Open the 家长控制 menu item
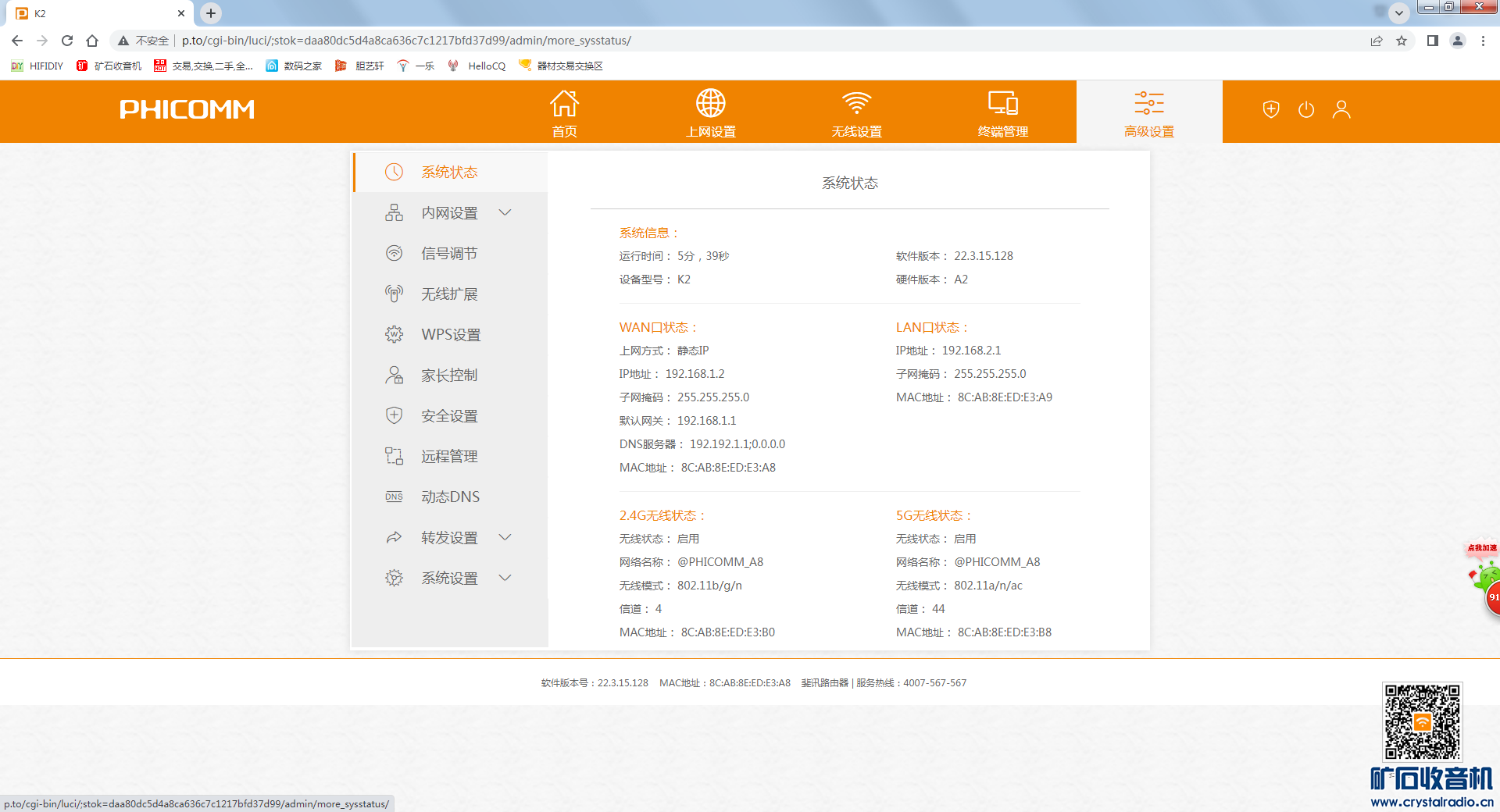The width and height of the screenshot is (1500, 812). (x=451, y=375)
